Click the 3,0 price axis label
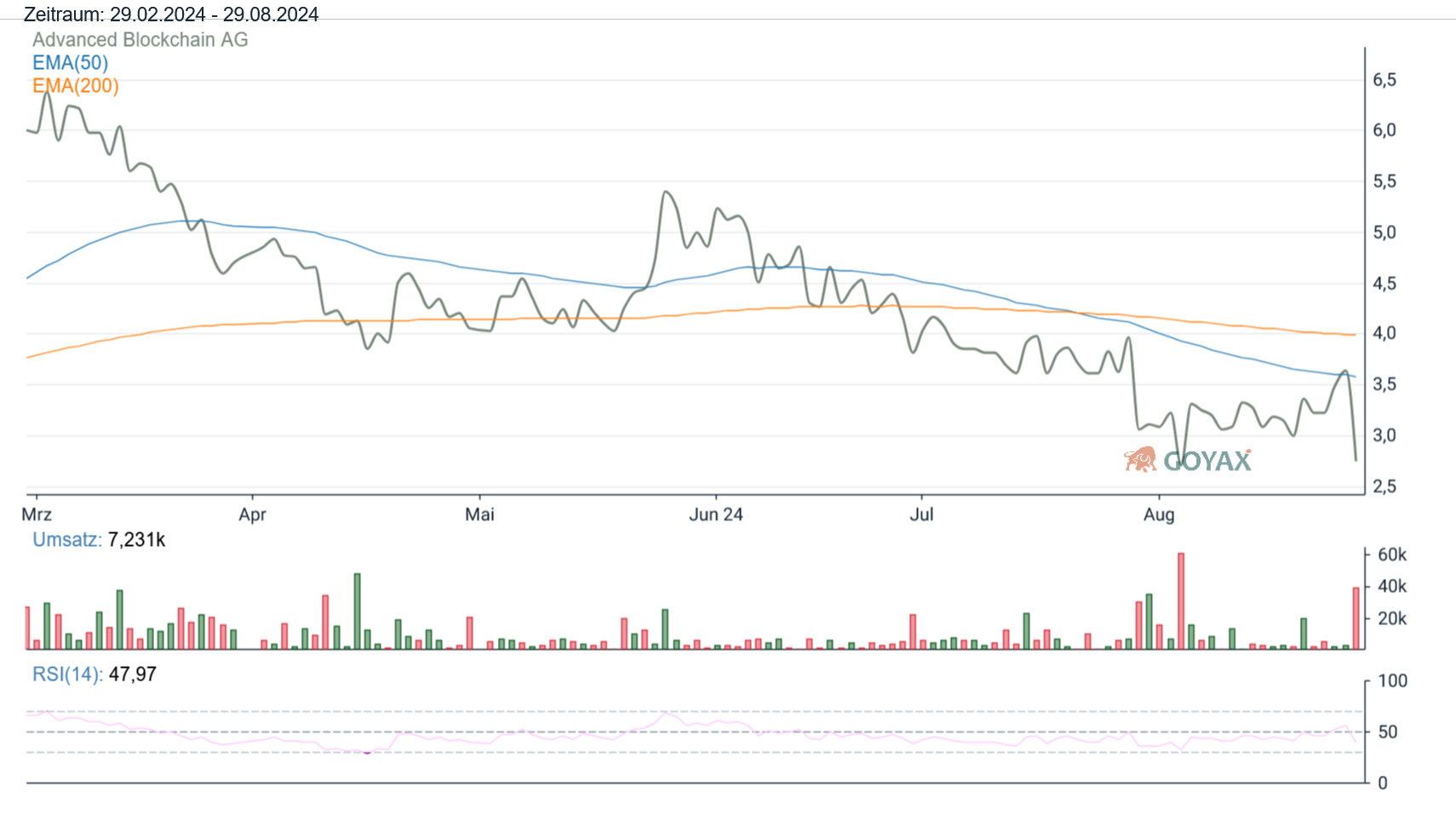1456x833 pixels. (1384, 435)
